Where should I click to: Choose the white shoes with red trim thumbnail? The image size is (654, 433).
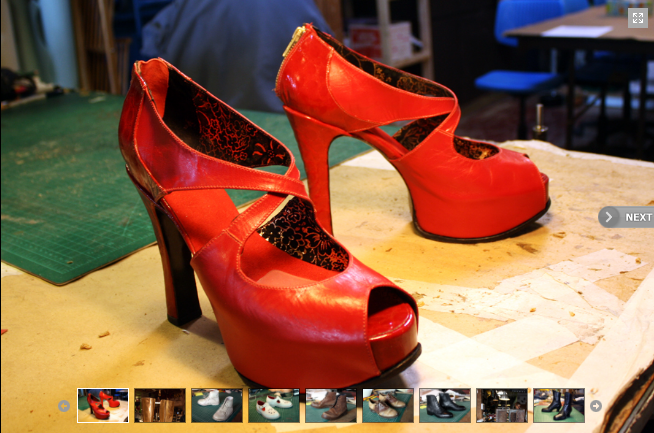[274, 405]
